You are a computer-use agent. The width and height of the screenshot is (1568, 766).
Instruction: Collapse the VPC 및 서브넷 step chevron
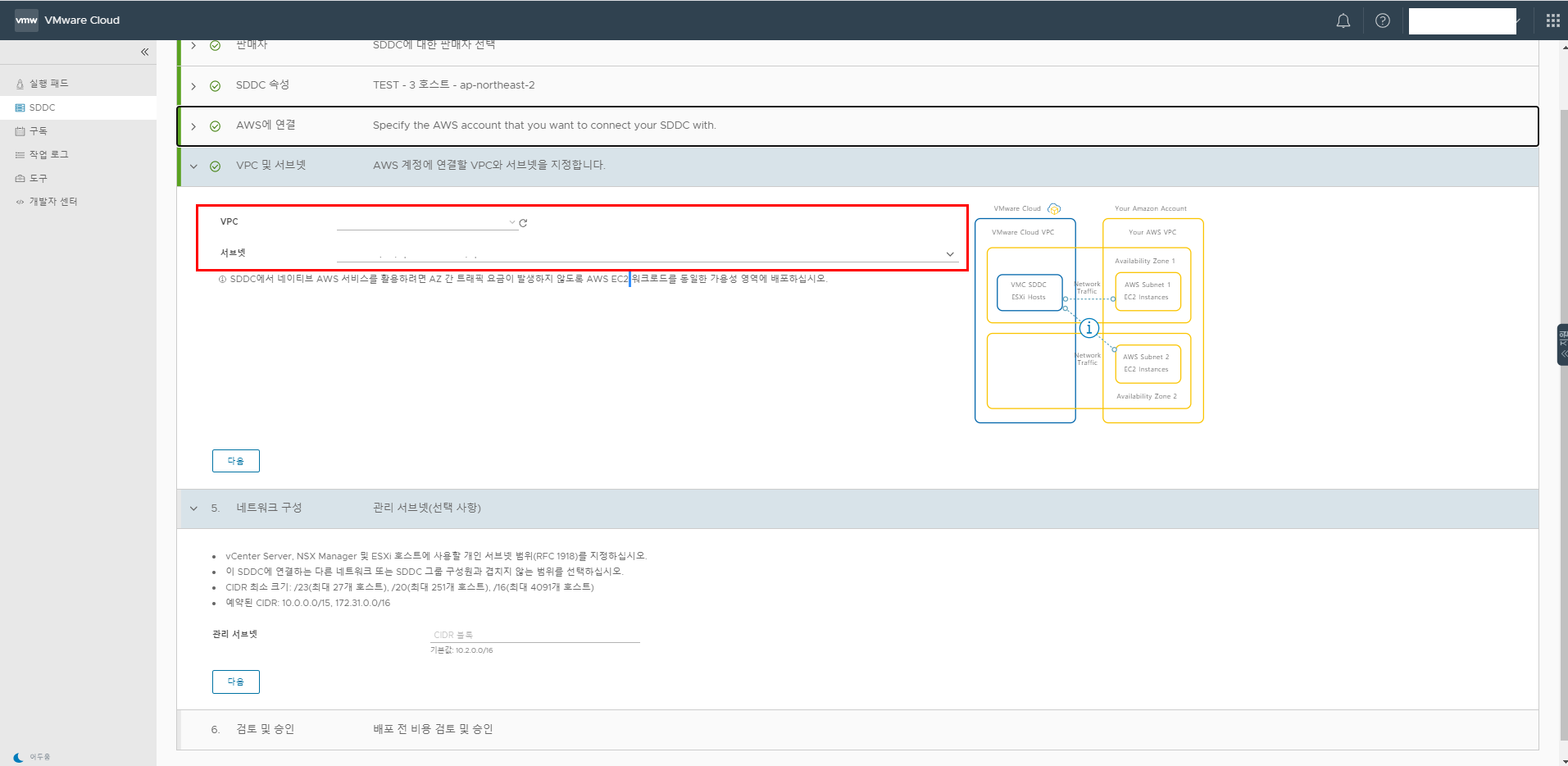[193, 166]
